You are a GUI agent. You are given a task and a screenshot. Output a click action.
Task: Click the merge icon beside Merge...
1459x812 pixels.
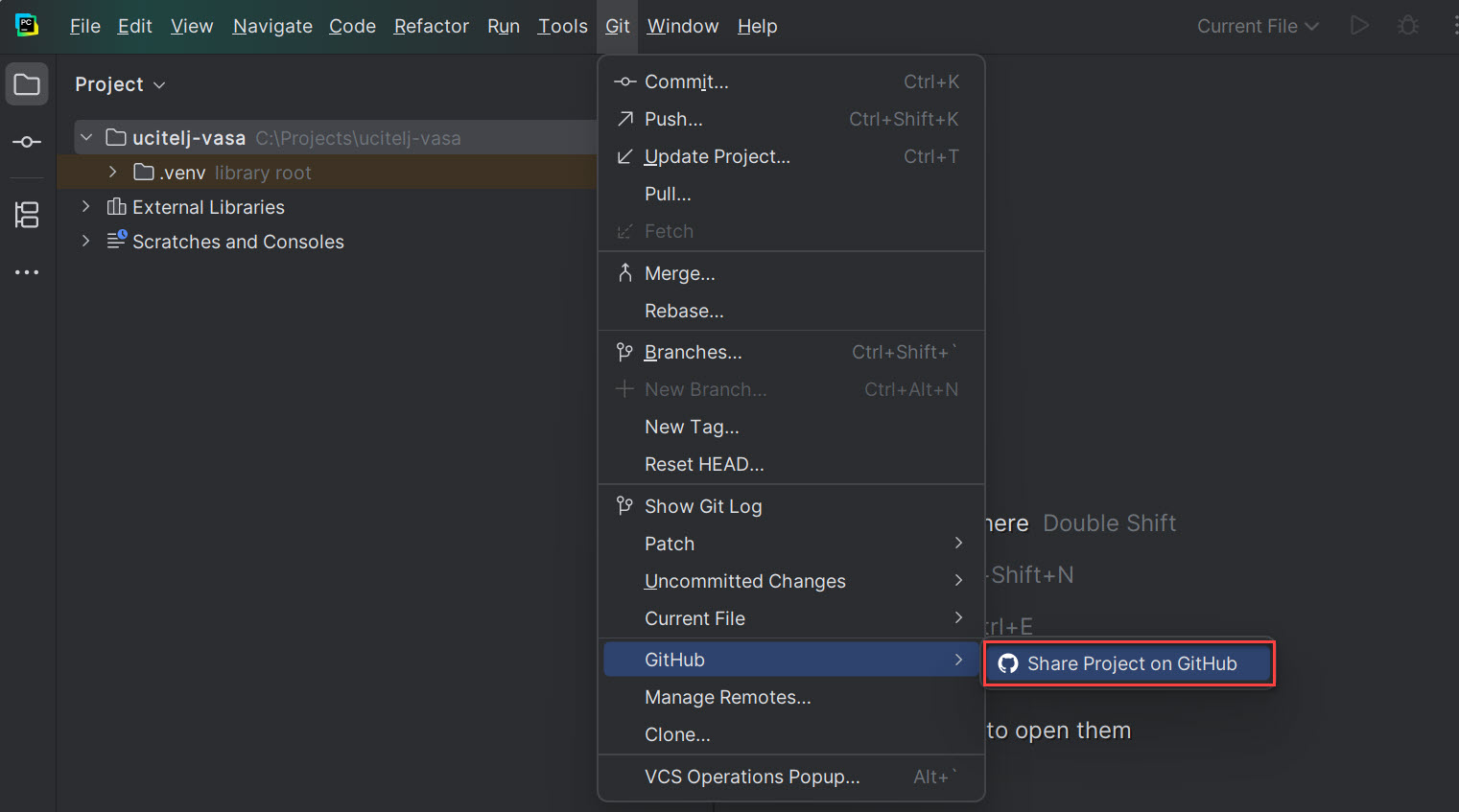tap(624, 272)
